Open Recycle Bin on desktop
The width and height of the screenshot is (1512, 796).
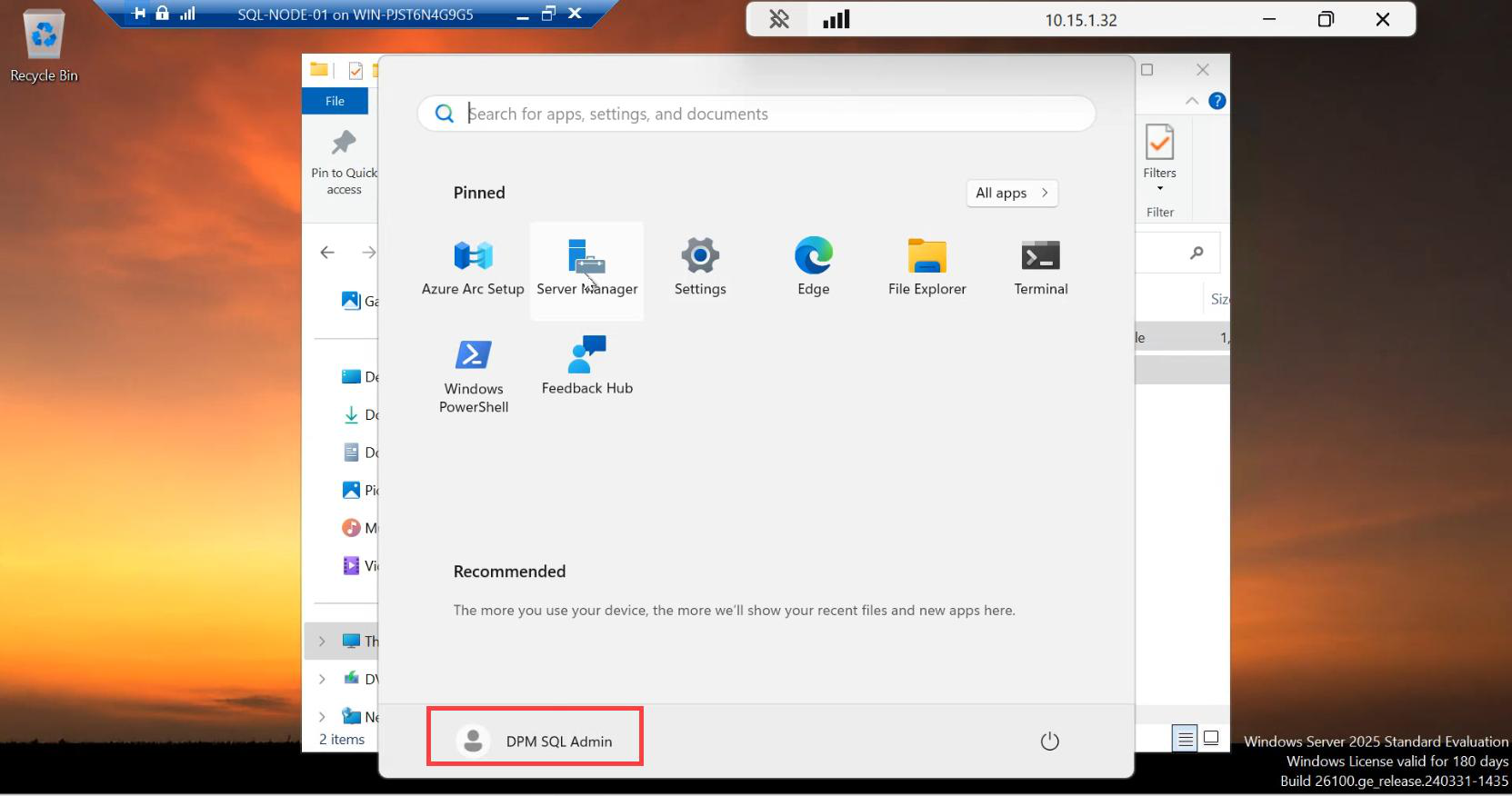(44, 47)
